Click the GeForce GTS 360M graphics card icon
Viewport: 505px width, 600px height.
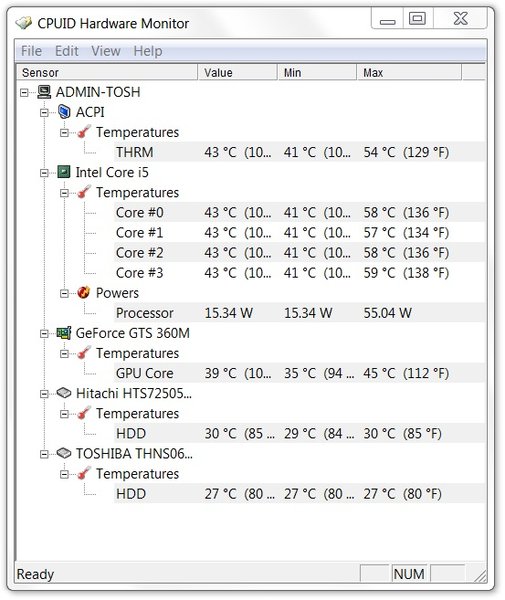coord(64,333)
